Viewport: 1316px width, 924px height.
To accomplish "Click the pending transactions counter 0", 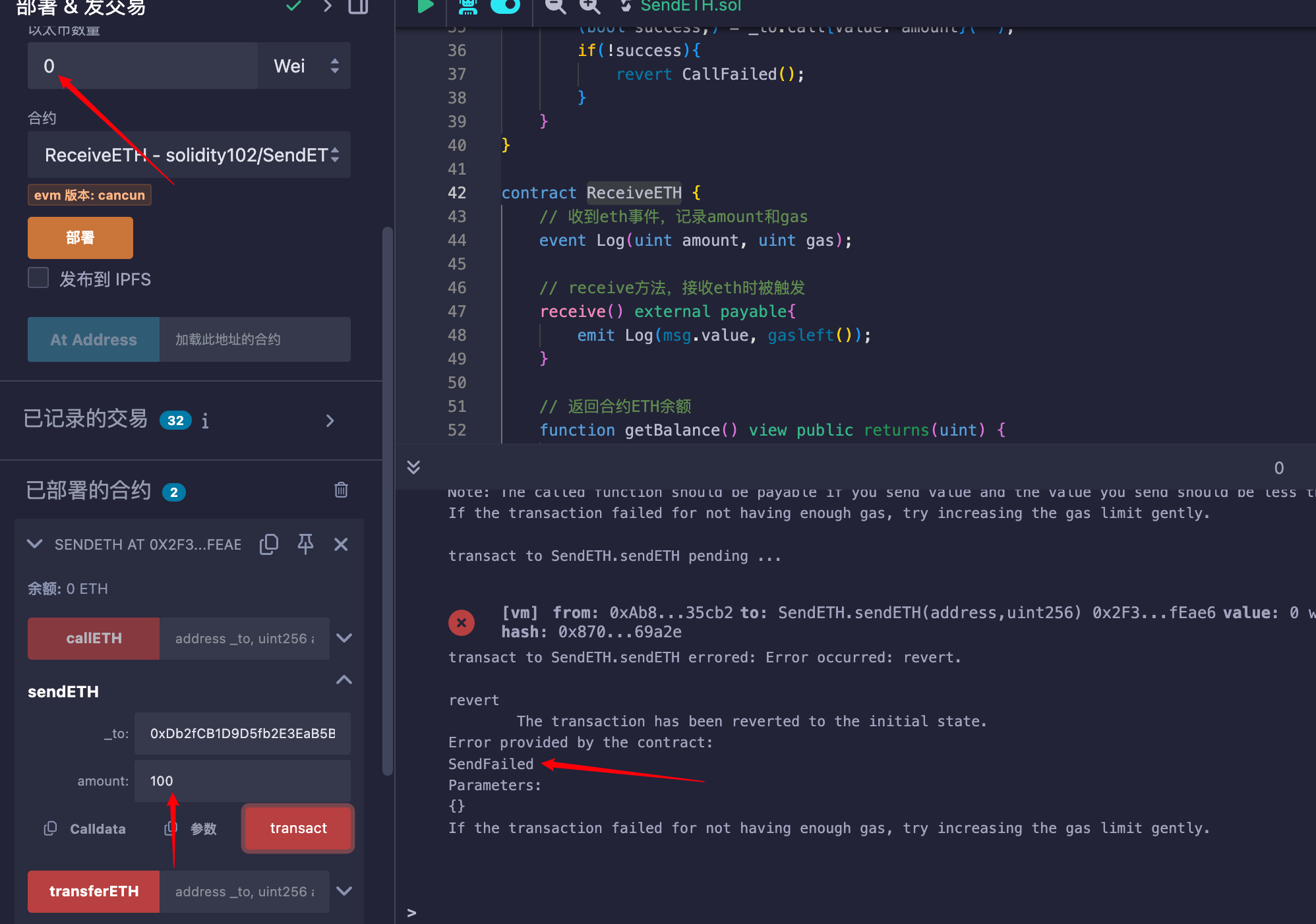I will (x=1278, y=468).
